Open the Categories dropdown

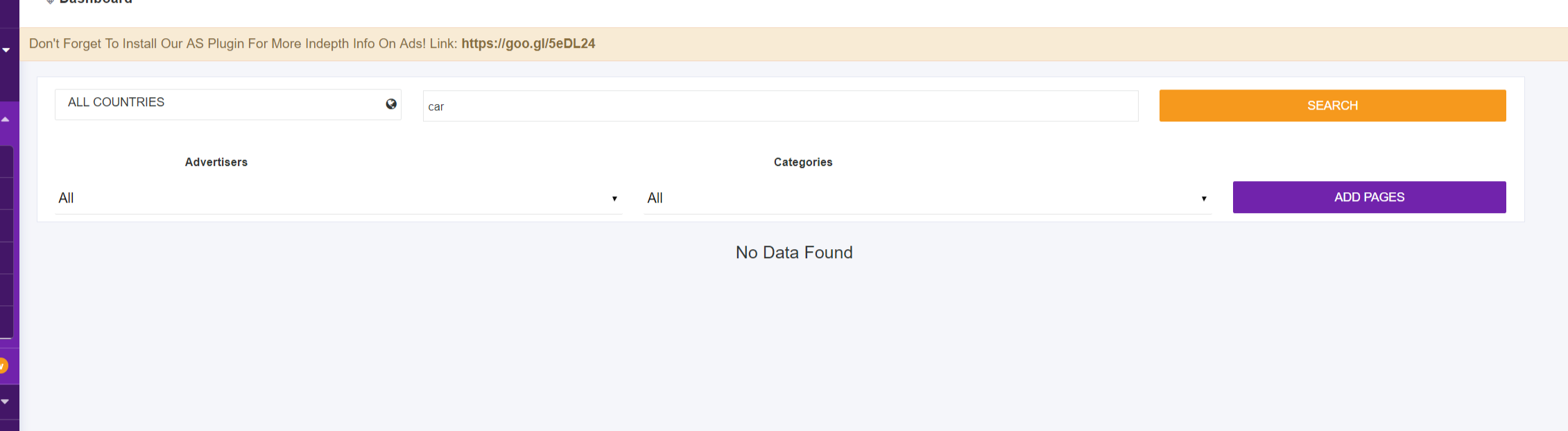[927, 198]
